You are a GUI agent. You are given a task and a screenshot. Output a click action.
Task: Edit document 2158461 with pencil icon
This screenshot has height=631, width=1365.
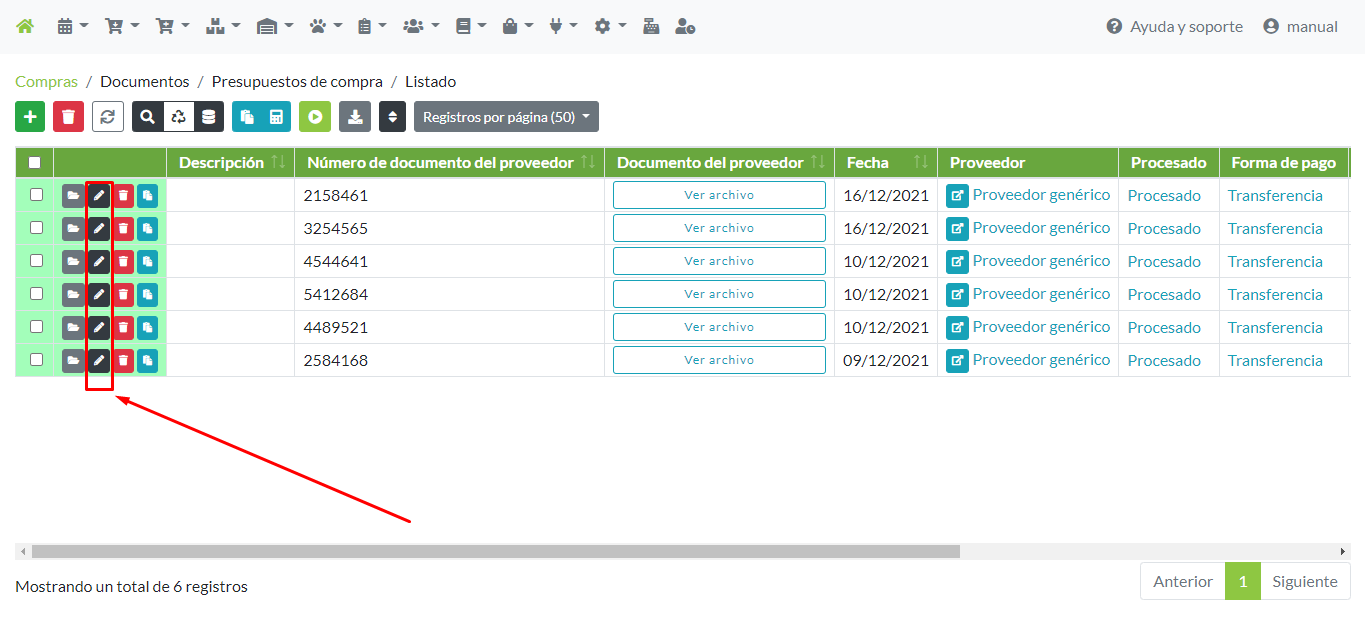[x=98, y=196]
